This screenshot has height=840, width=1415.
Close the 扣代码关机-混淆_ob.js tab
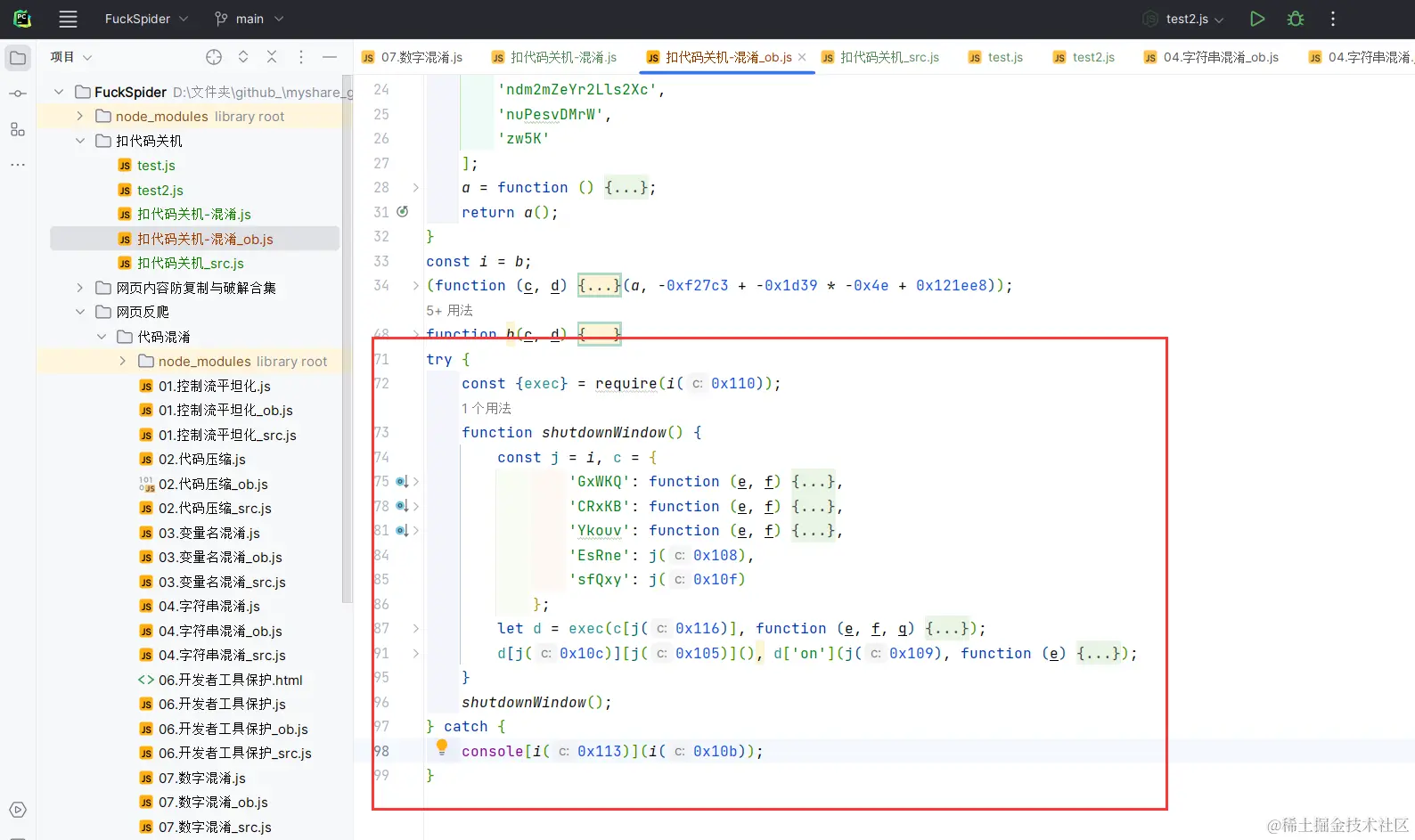pyautogui.click(x=802, y=57)
